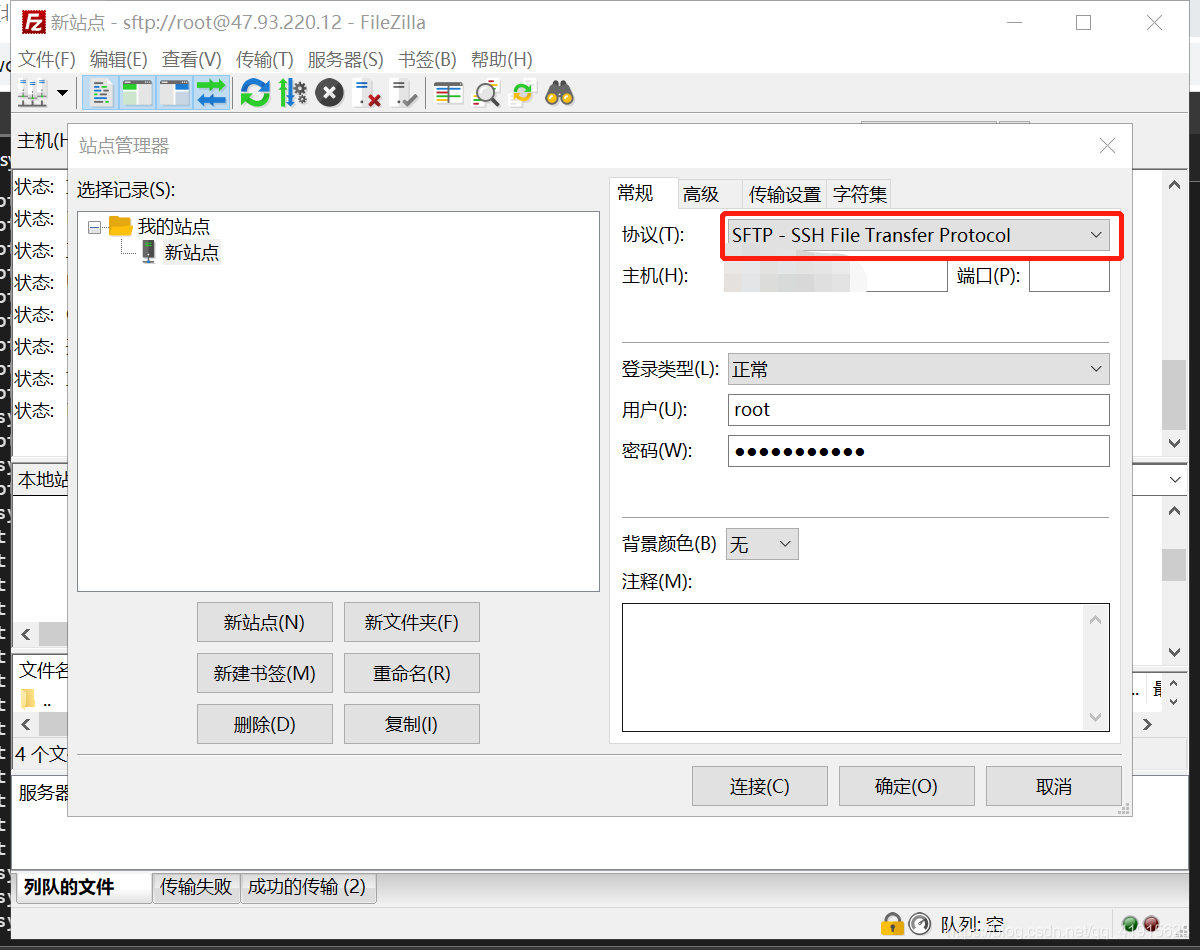1200x950 pixels.
Task: Click the 连接(C) connect button
Action: tap(760, 786)
